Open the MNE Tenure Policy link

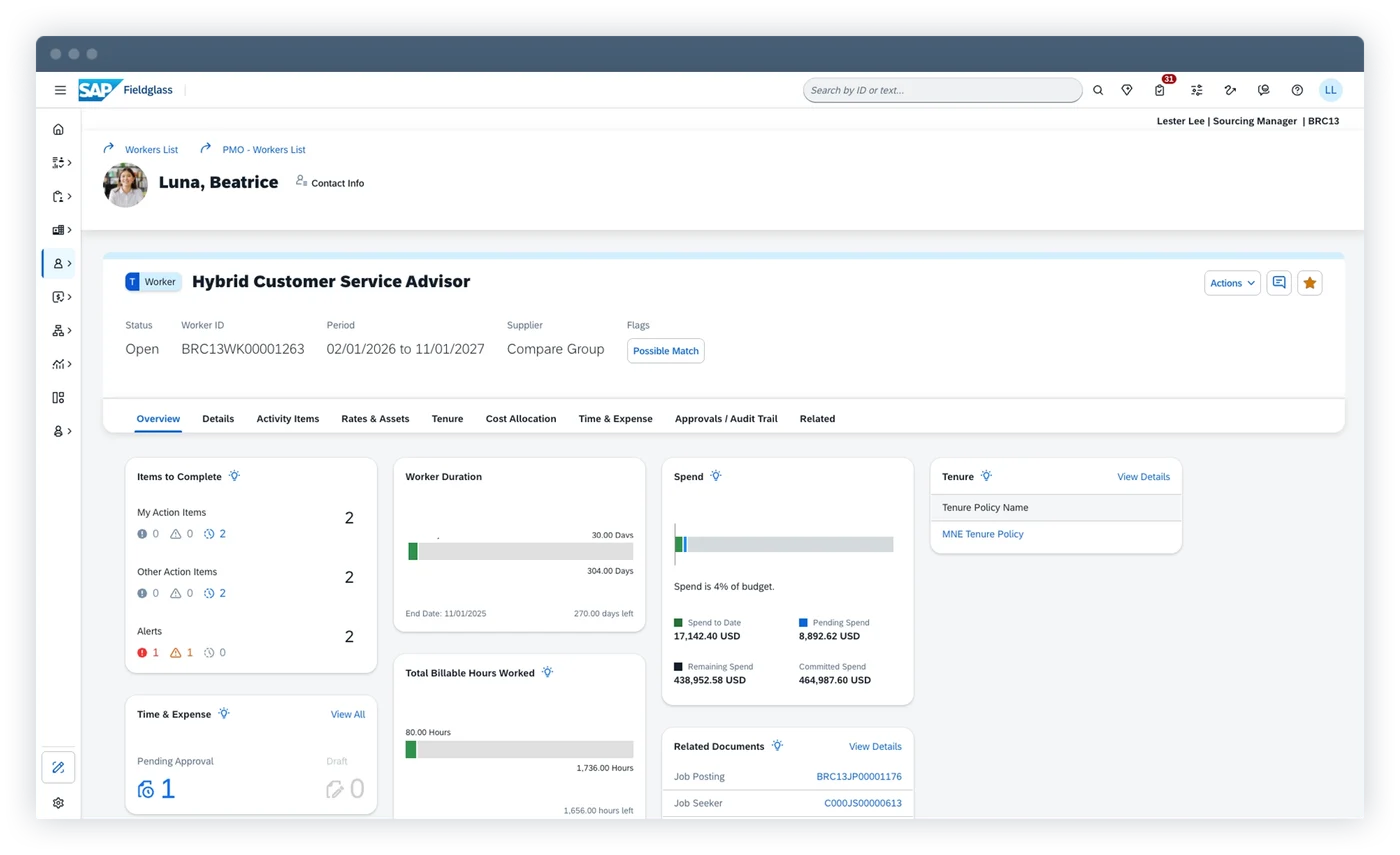[983, 534]
